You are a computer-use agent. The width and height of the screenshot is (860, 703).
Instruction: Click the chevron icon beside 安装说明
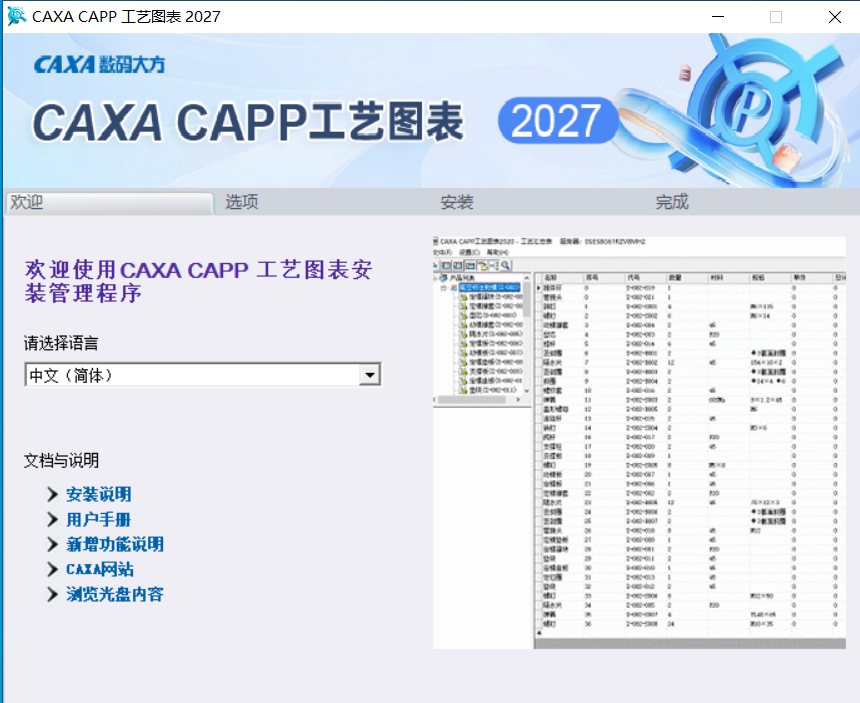(x=53, y=495)
